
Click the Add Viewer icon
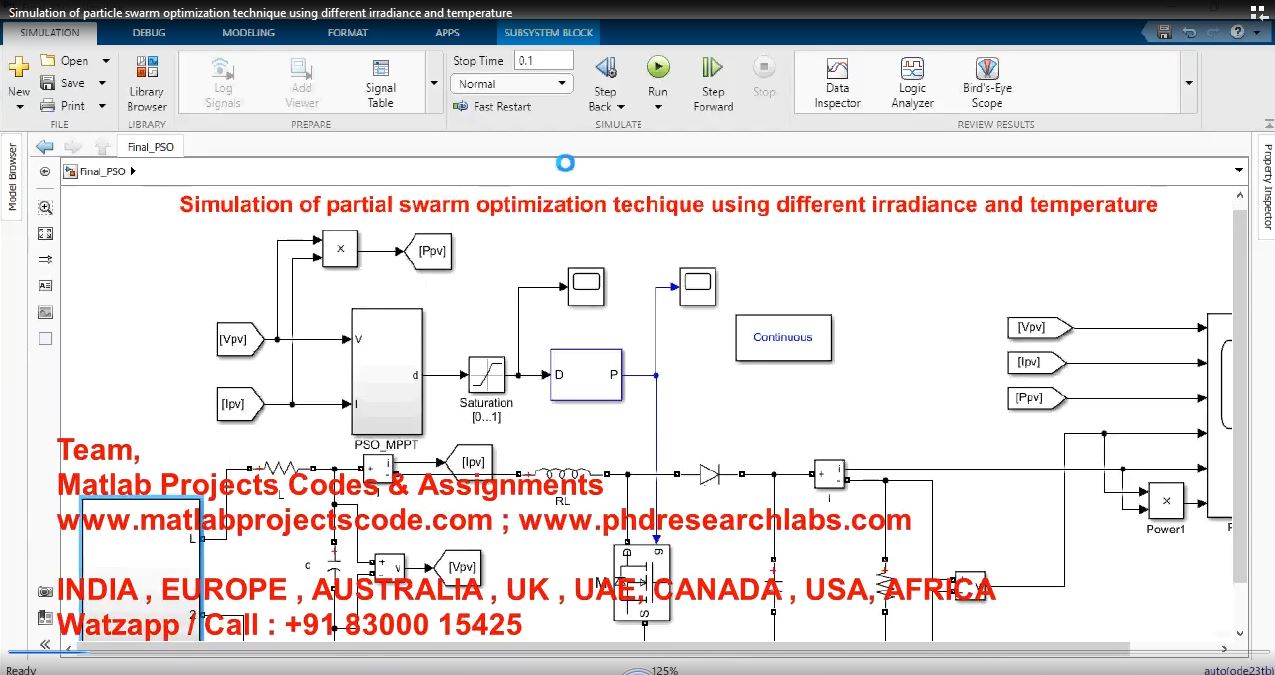(301, 68)
